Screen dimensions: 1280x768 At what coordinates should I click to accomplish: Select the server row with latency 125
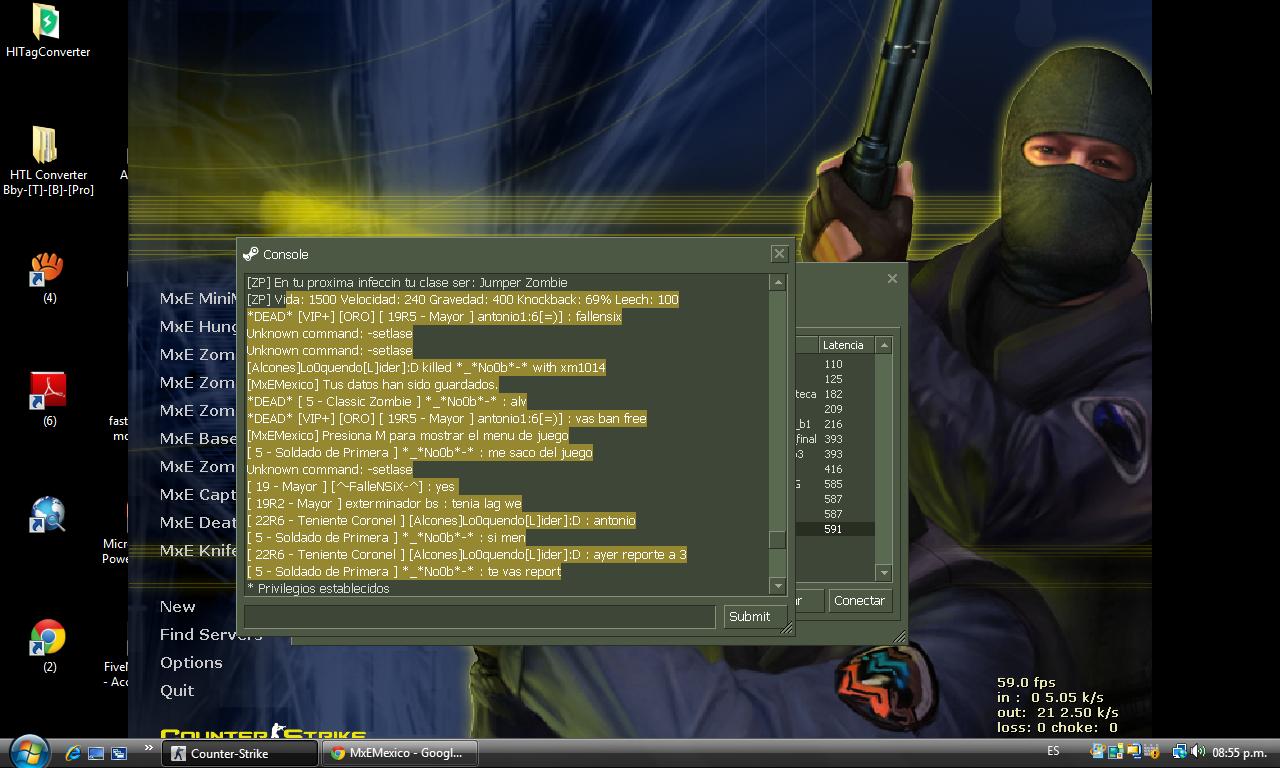pyautogui.click(x=835, y=379)
